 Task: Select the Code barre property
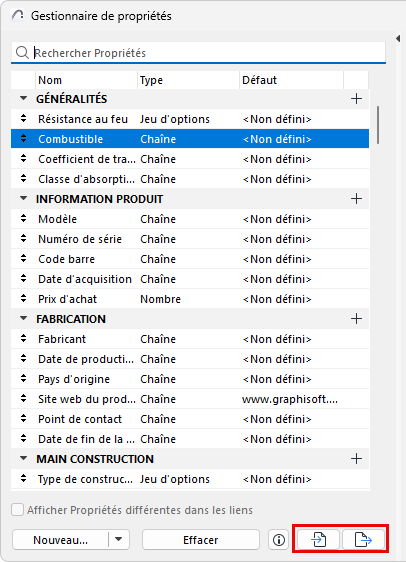[x=190, y=259]
